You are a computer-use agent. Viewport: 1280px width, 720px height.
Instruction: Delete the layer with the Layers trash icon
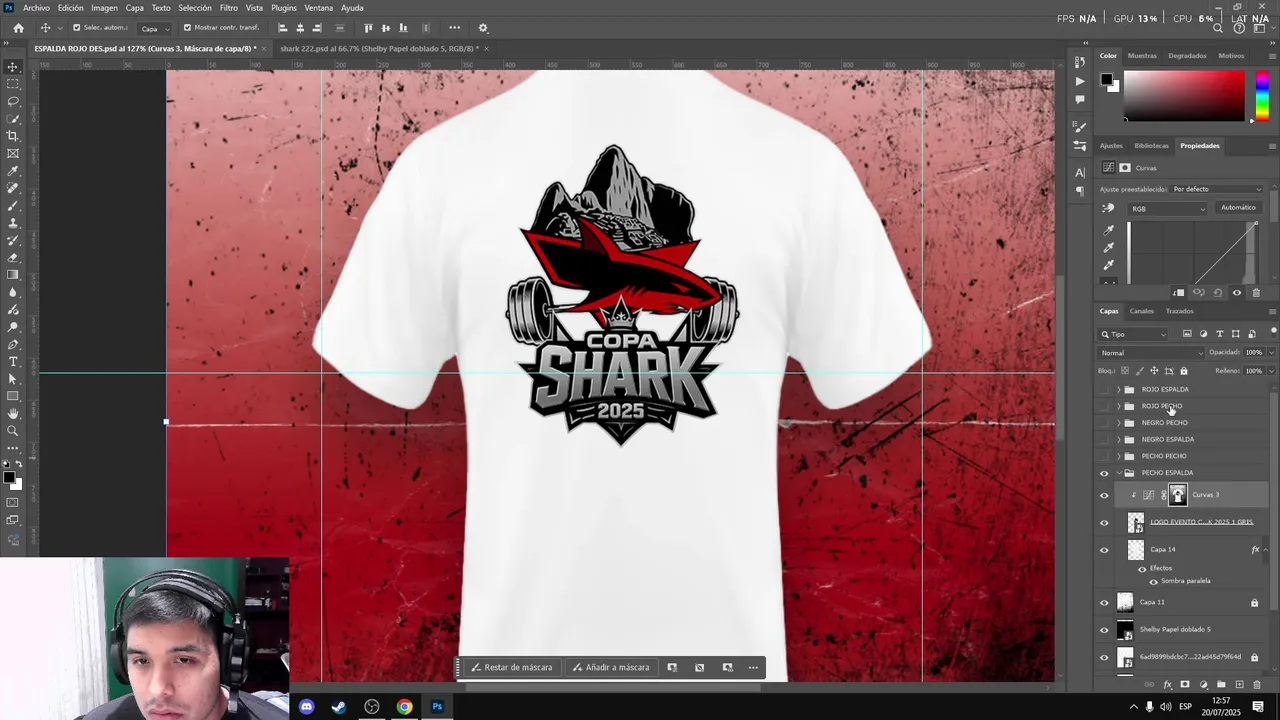1257,685
